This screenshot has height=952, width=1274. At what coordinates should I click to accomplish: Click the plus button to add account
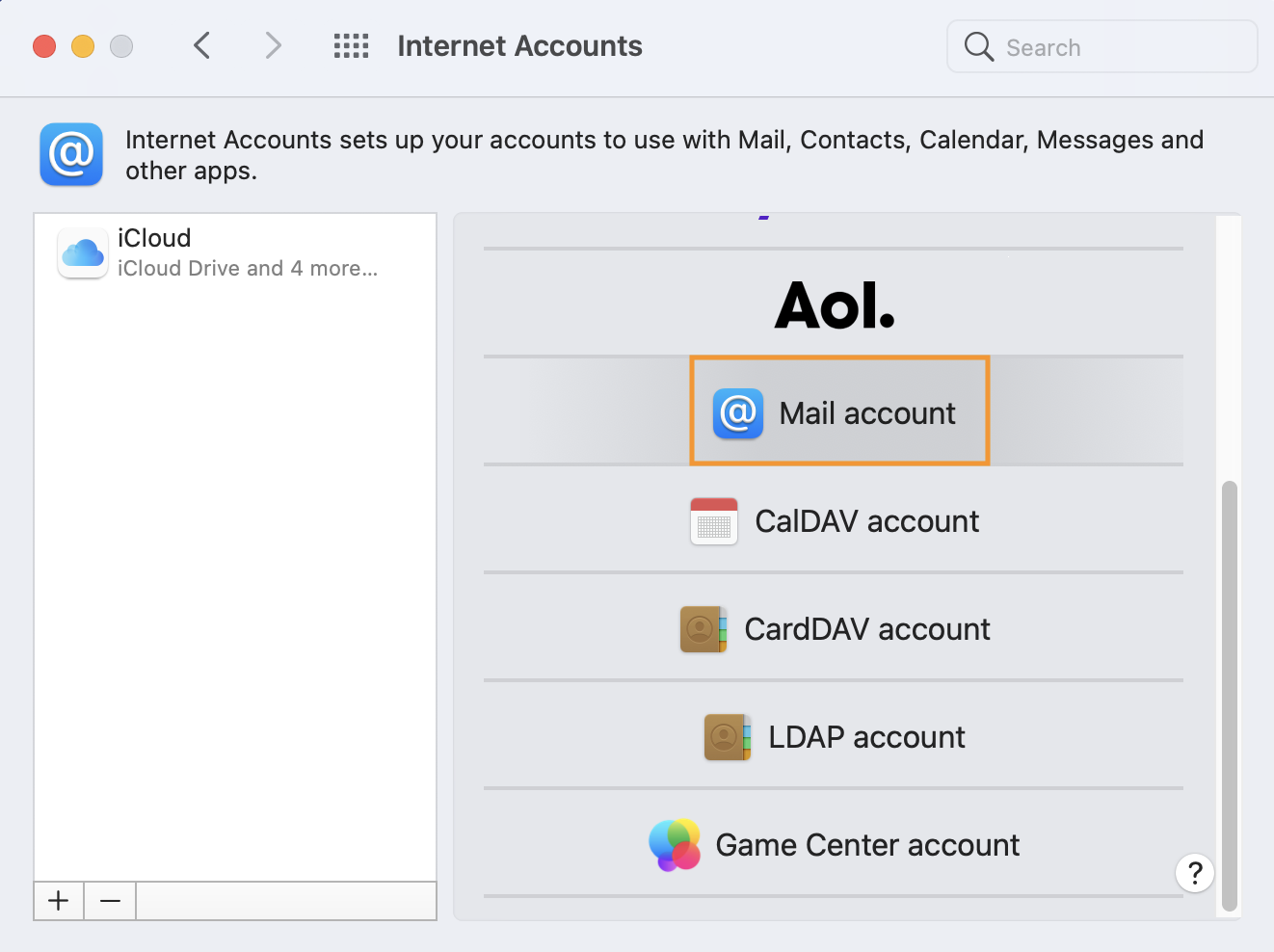(59, 901)
